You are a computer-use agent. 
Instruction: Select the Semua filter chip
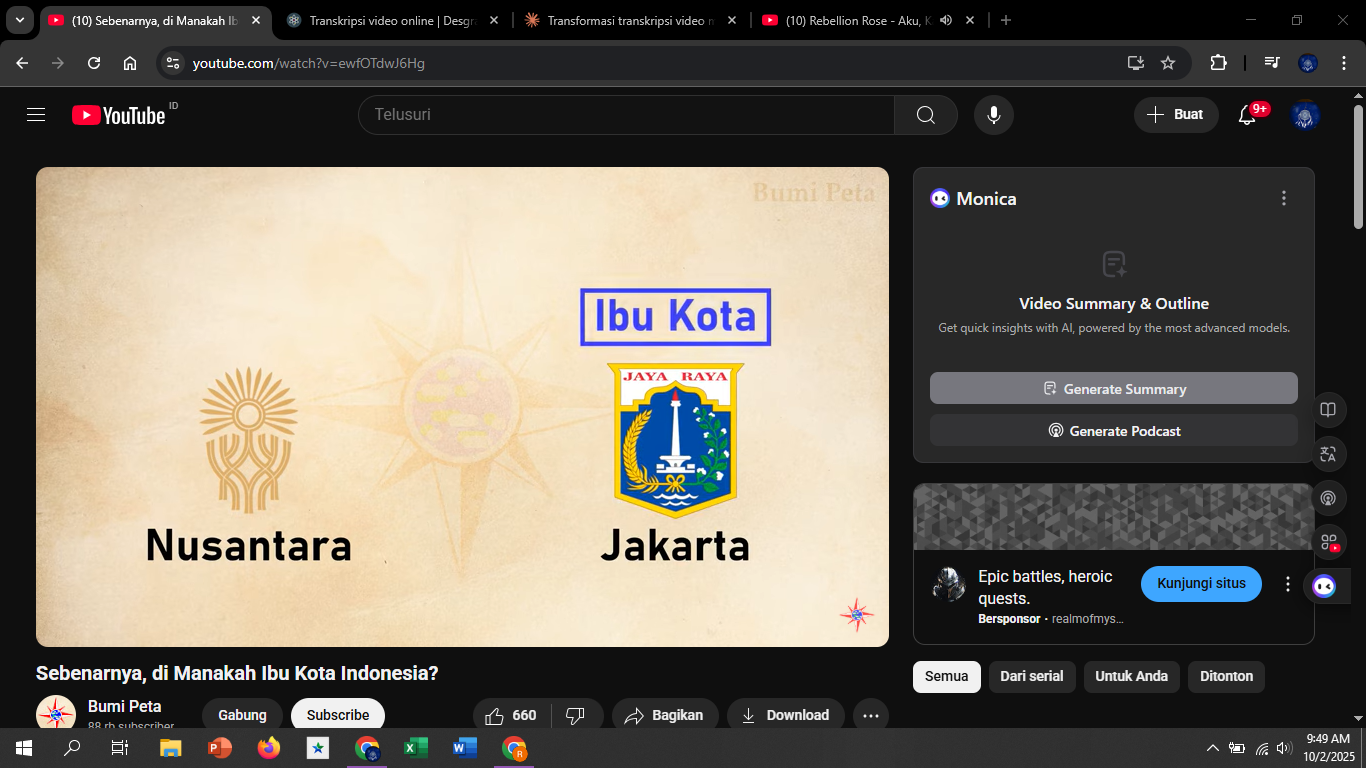(946, 677)
